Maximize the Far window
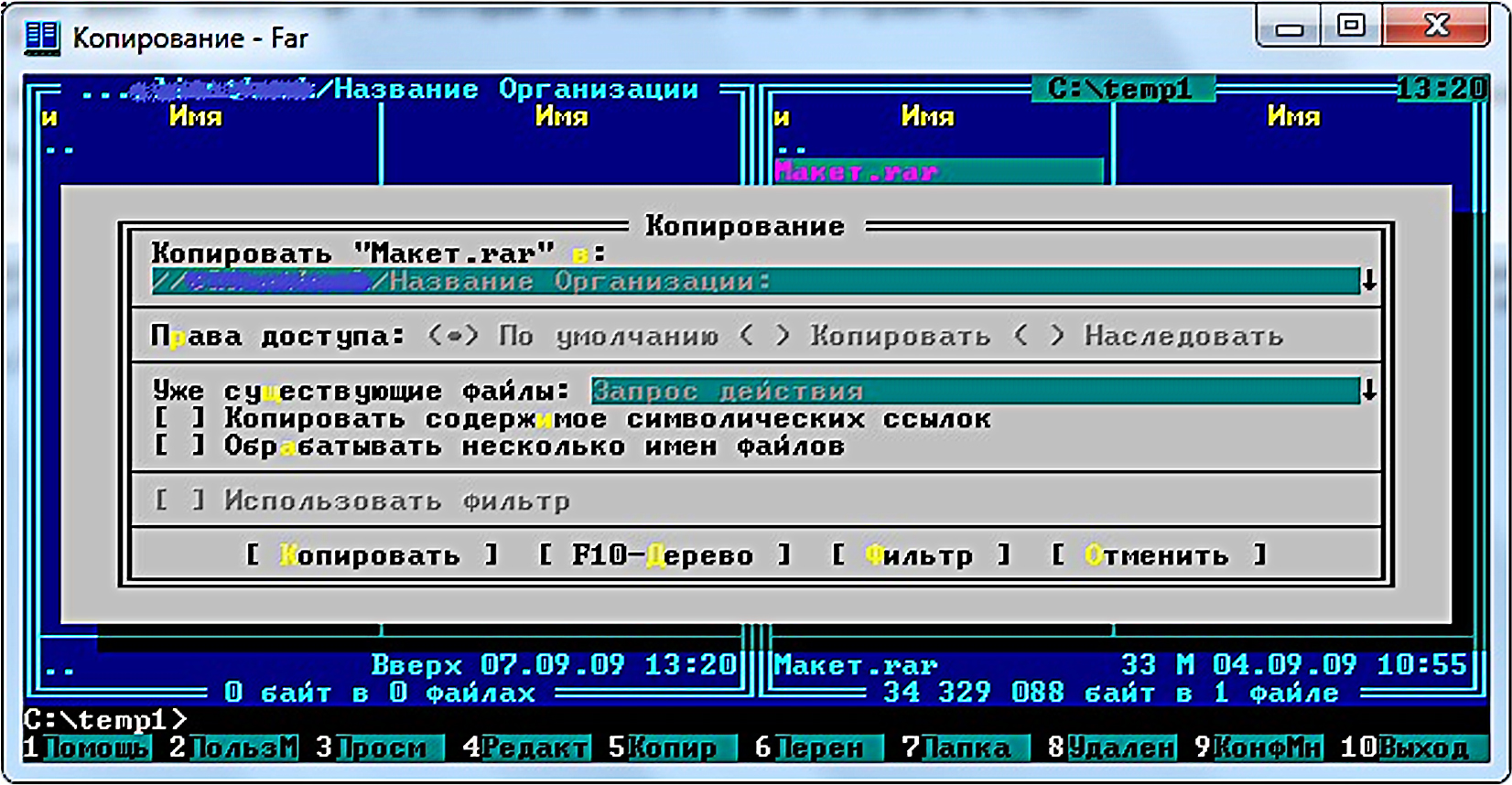 click(1352, 27)
